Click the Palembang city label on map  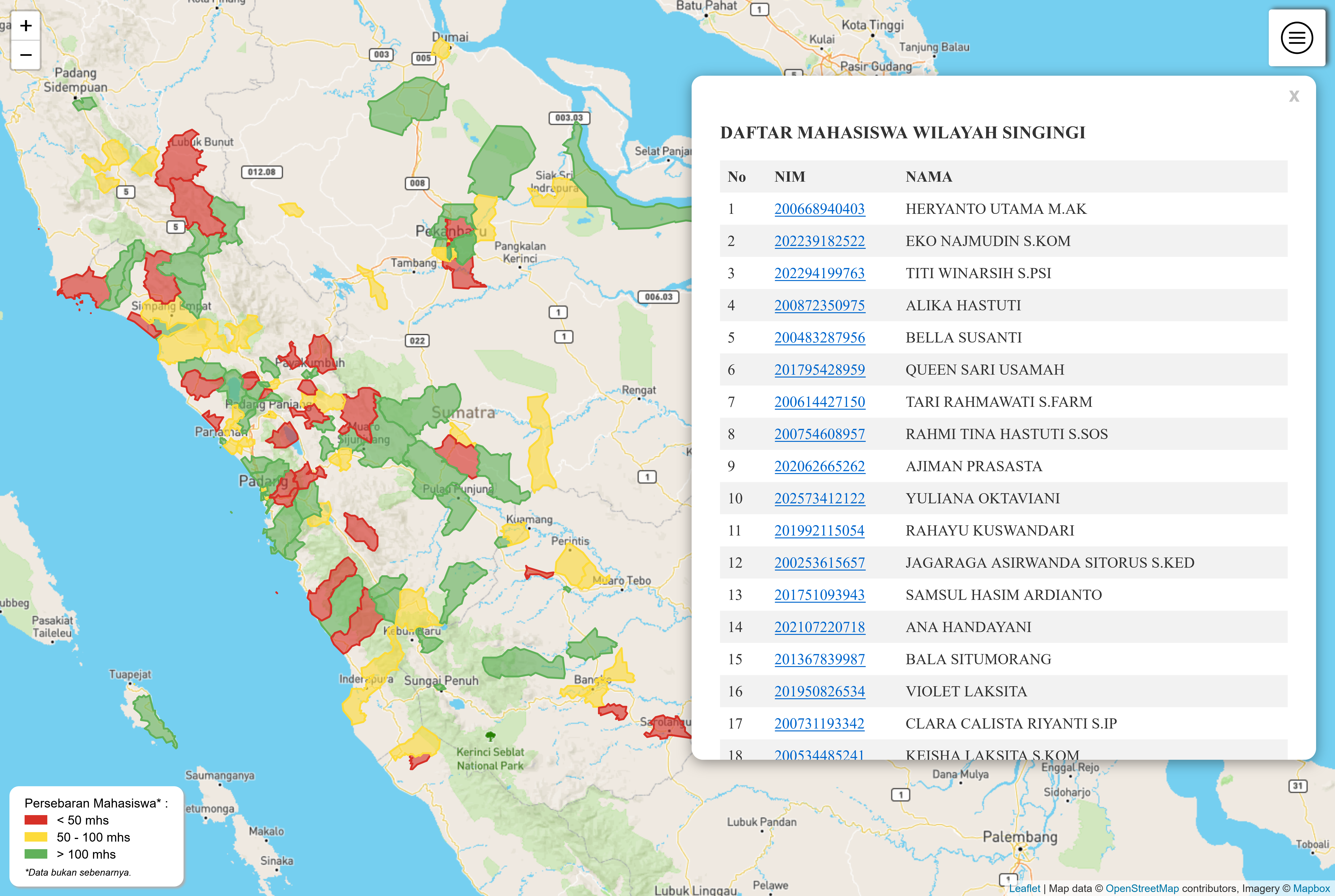pyautogui.click(x=1020, y=837)
